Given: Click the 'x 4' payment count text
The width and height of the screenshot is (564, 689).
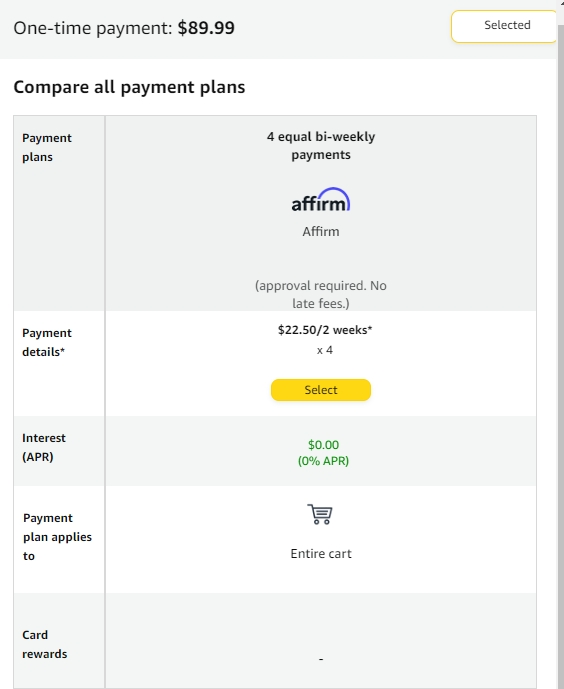Looking at the screenshot, I should pos(325,350).
